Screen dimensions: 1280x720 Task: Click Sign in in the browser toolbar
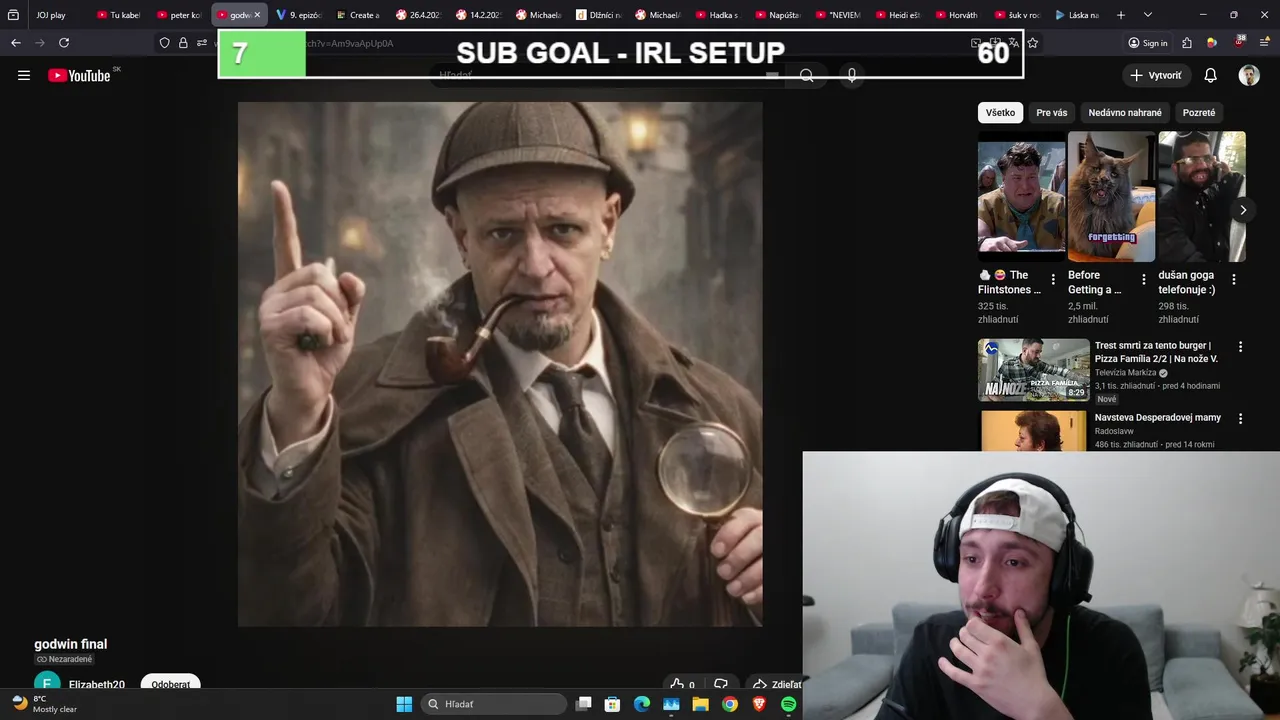(x=1148, y=43)
